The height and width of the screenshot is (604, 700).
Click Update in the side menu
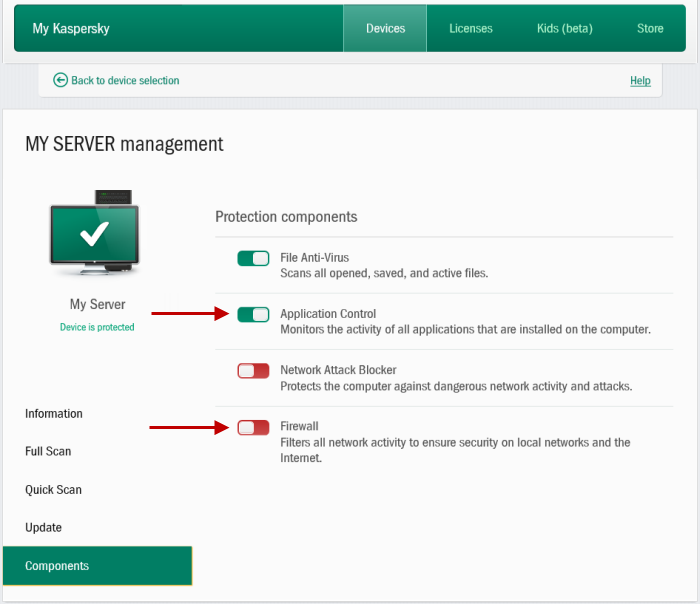tap(43, 528)
